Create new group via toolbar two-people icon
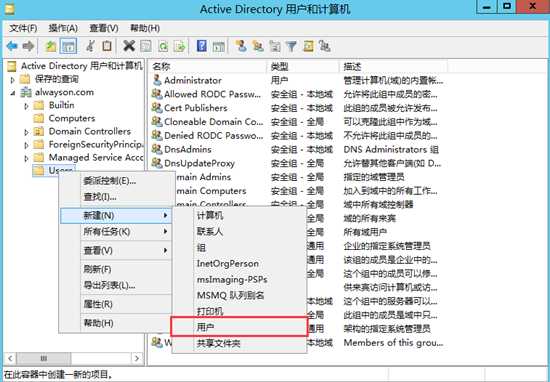Image resolution: width=550 pixels, height=382 pixels. click(258, 46)
